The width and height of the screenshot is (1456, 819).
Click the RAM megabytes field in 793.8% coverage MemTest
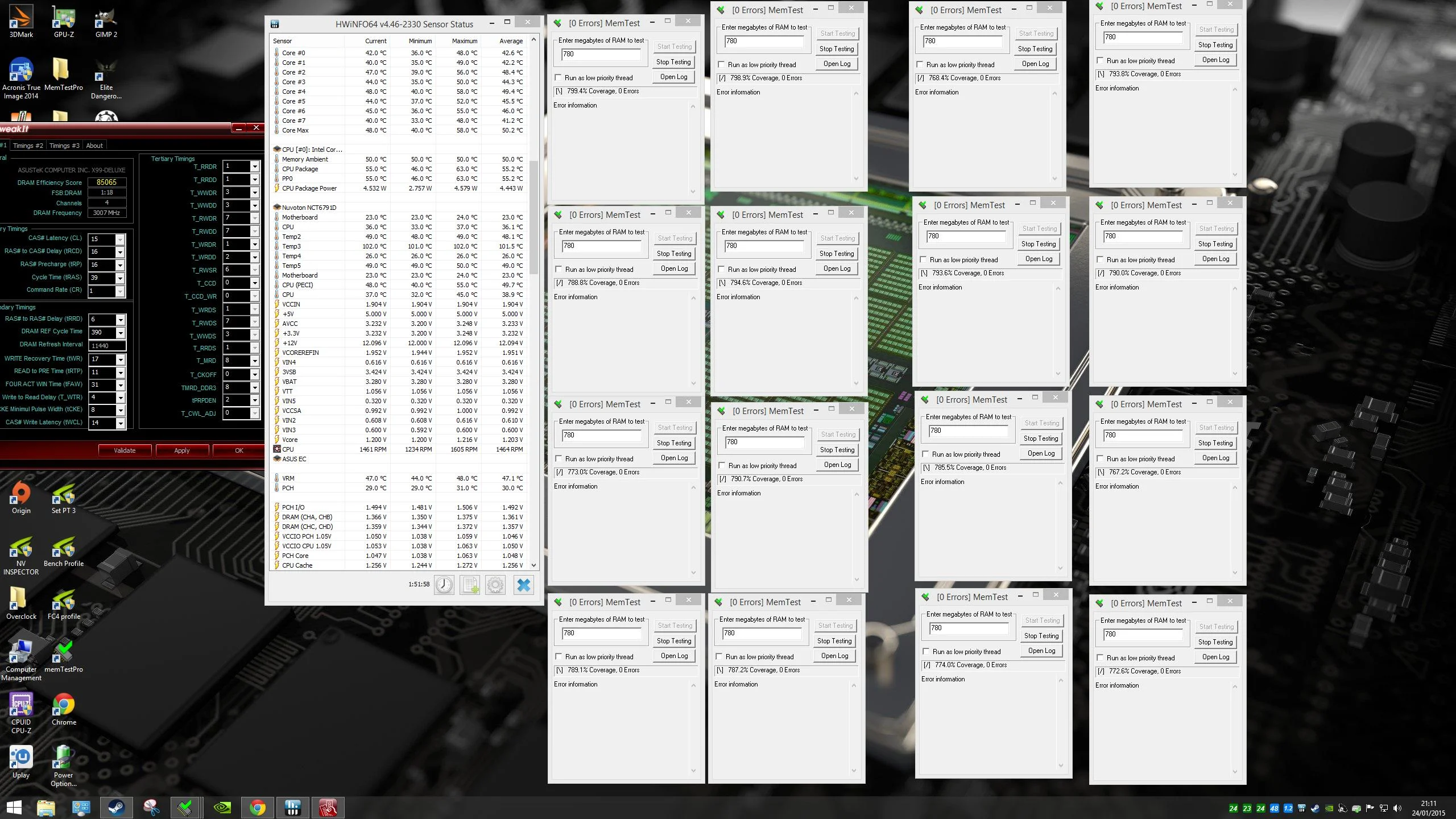tap(1142, 38)
